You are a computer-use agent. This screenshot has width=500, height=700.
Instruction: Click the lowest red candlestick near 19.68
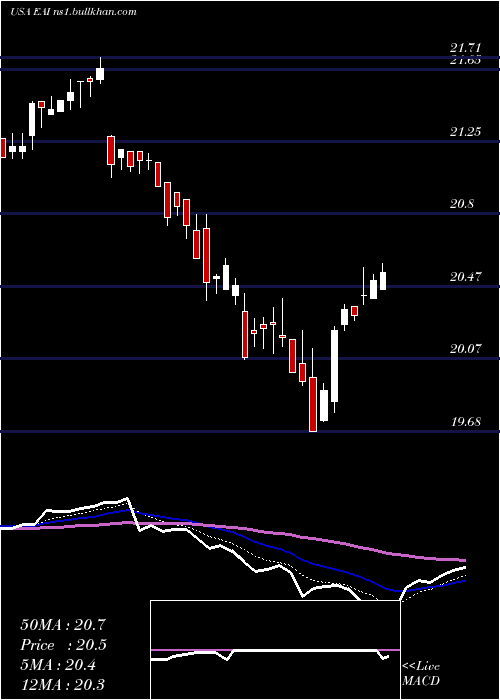pyautogui.click(x=313, y=404)
